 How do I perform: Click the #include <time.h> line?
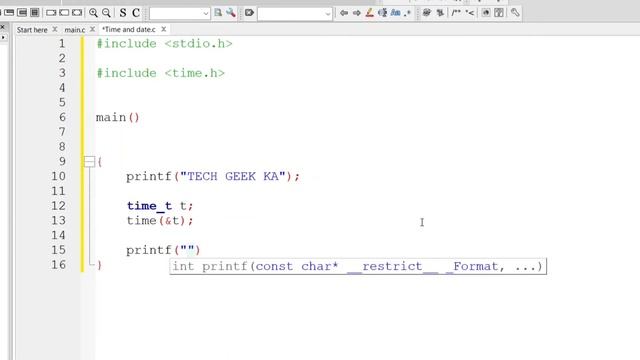pyautogui.click(x=160, y=73)
